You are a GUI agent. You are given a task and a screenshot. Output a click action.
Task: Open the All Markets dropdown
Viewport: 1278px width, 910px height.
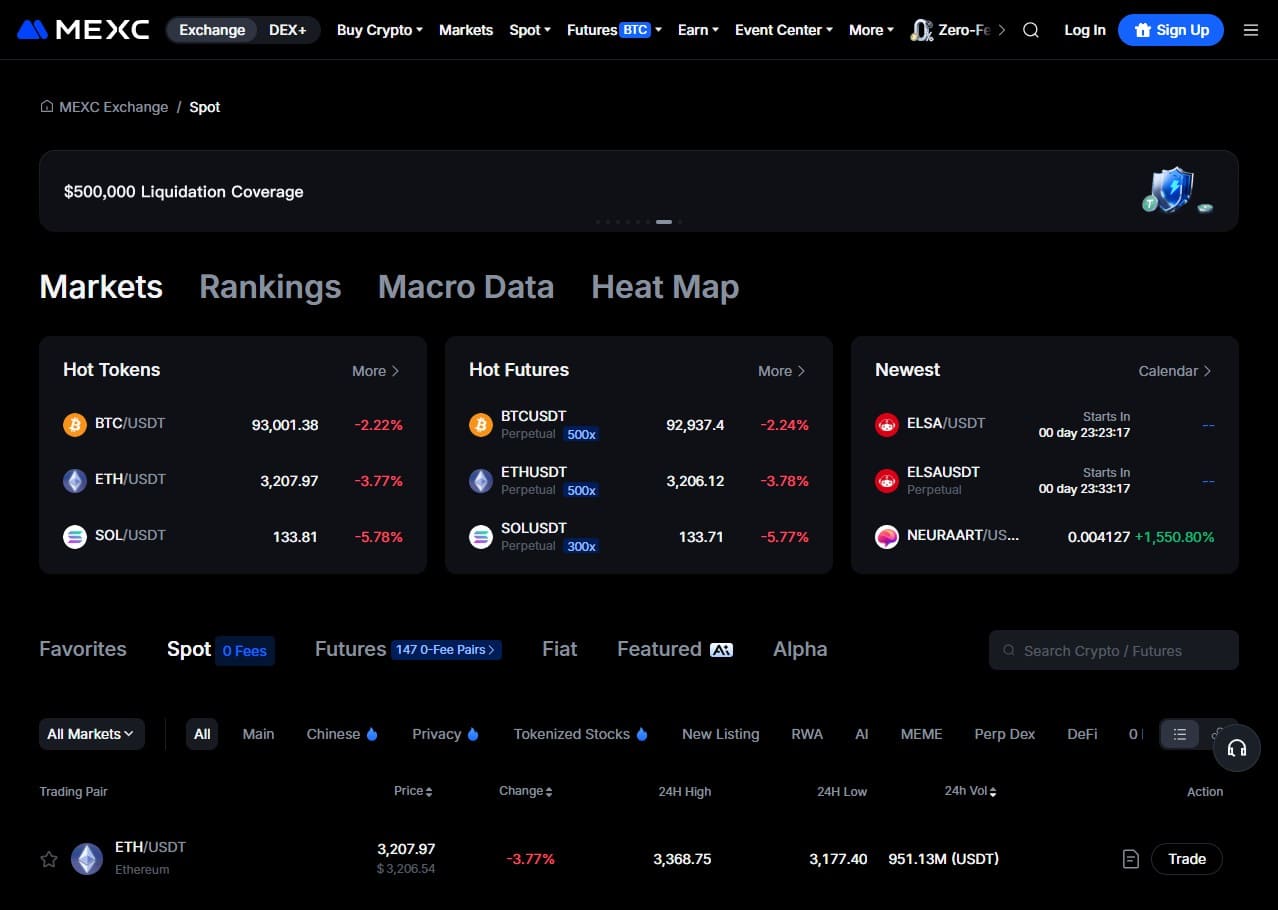point(91,733)
